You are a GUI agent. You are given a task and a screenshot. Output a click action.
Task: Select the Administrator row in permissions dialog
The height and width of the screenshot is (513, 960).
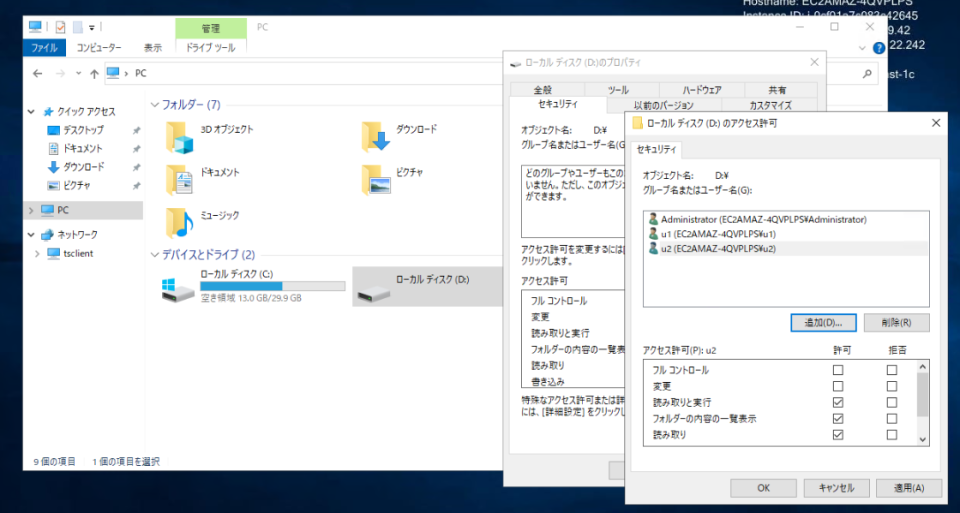[786, 219]
